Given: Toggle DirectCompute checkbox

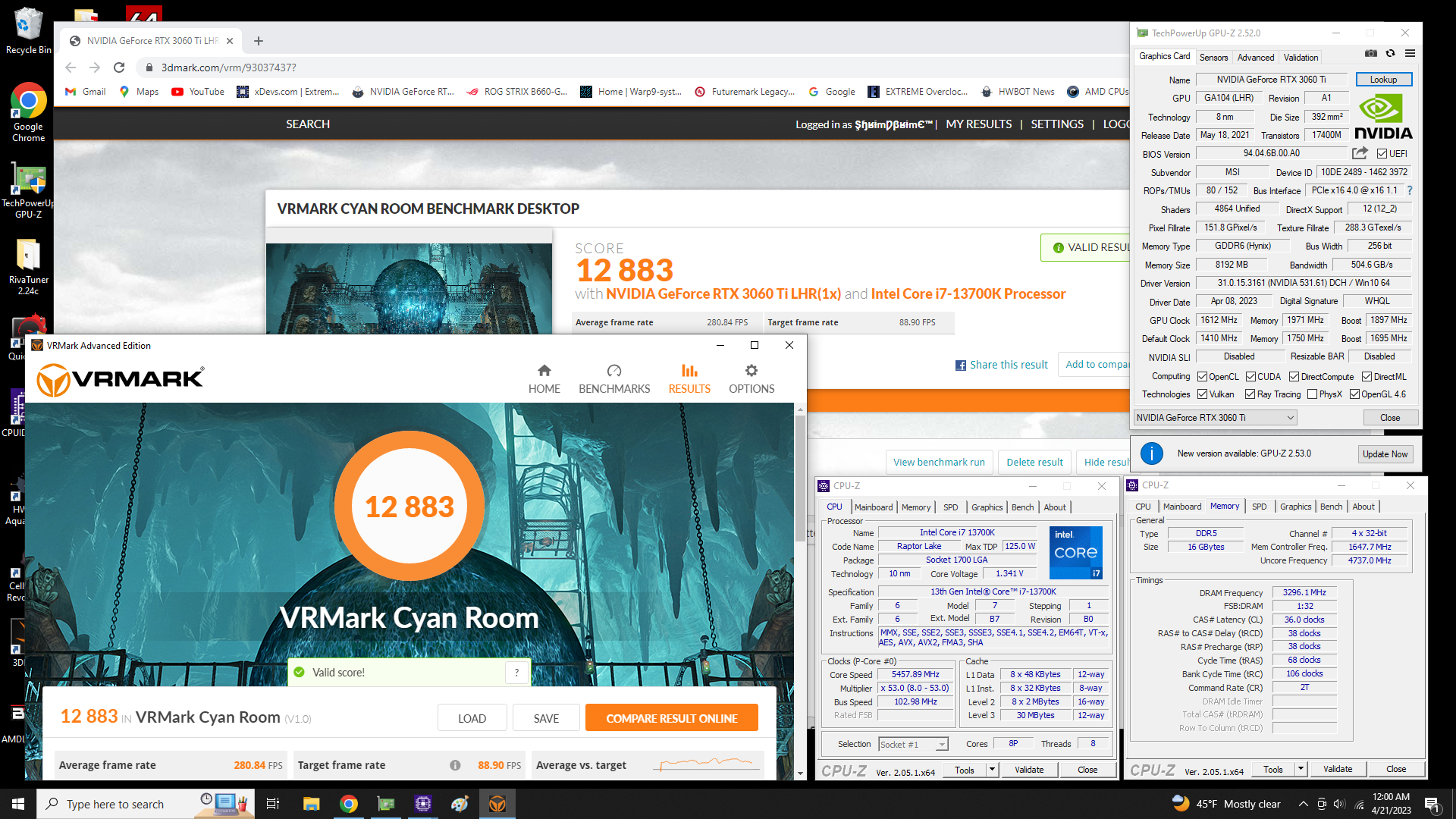Looking at the screenshot, I should coord(1294,377).
